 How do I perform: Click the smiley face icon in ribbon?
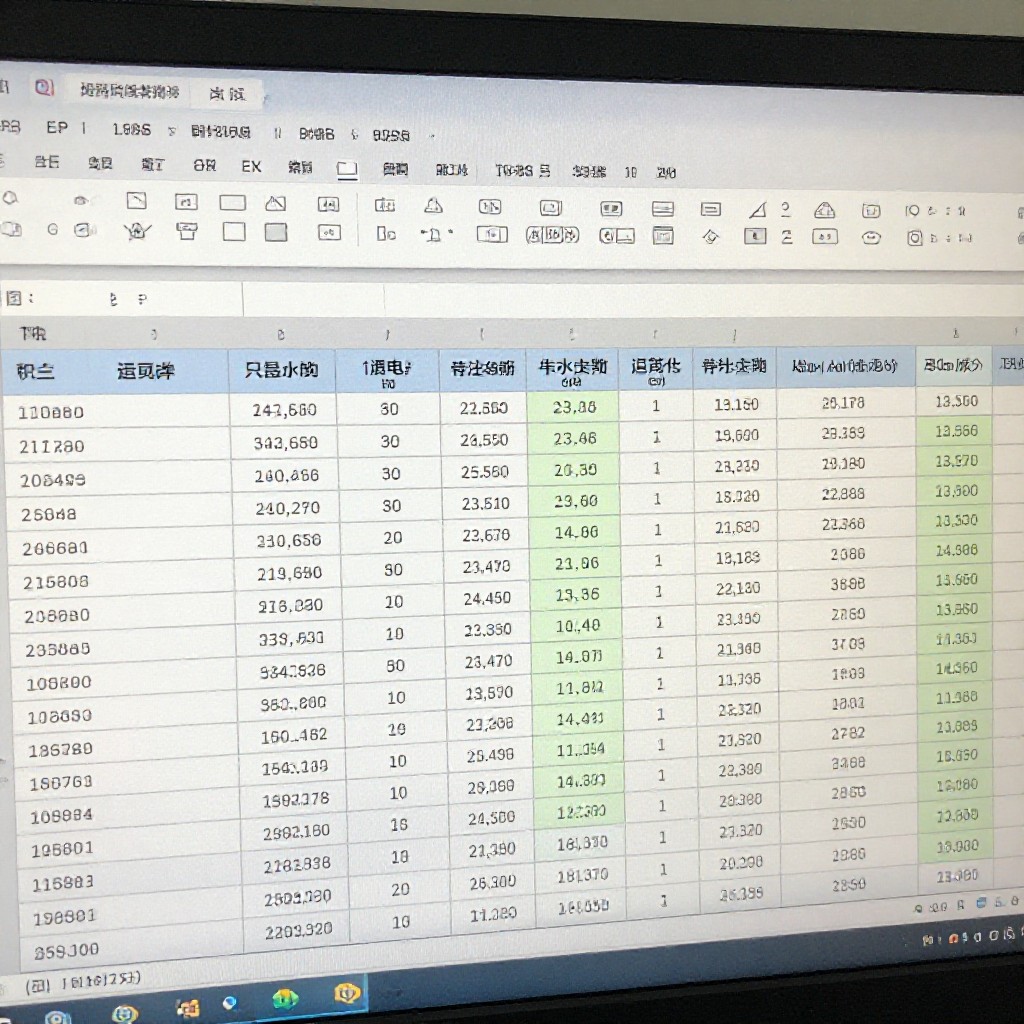click(871, 238)
